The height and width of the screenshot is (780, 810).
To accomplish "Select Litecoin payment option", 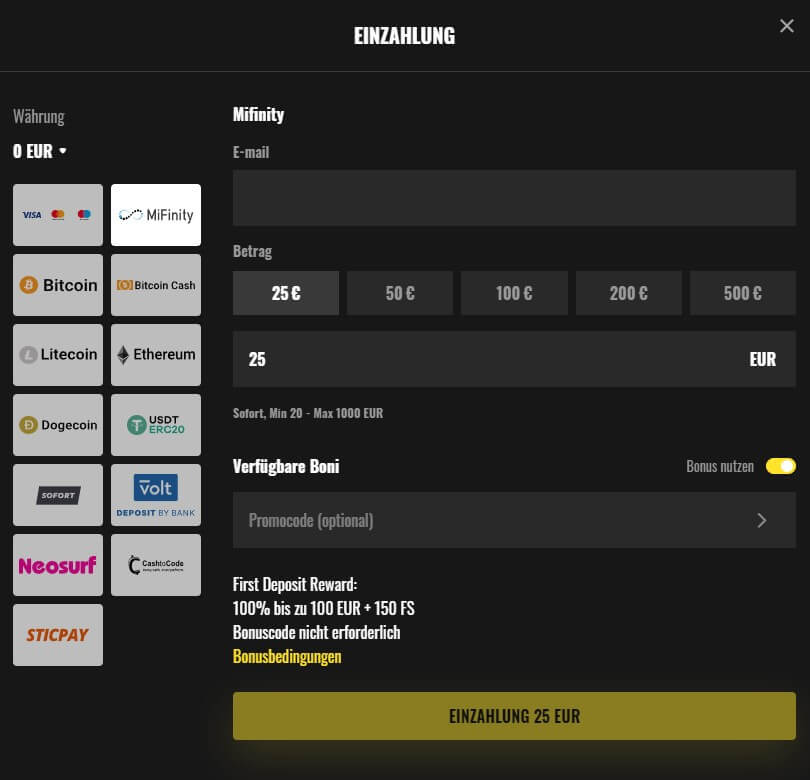I will pos(58,355).
